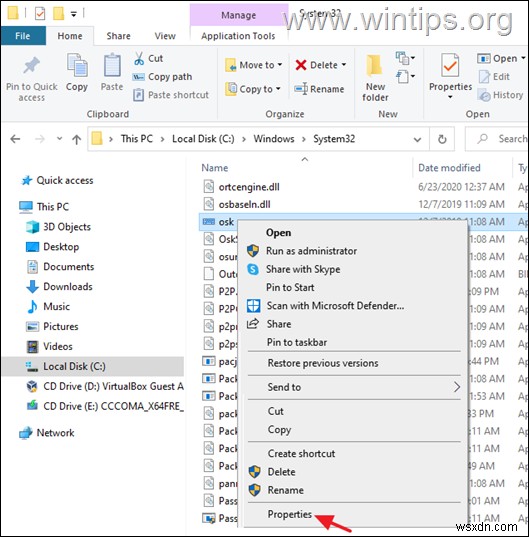Click the Manage contextual tab
529x537 pixels.
click(239, 15)
